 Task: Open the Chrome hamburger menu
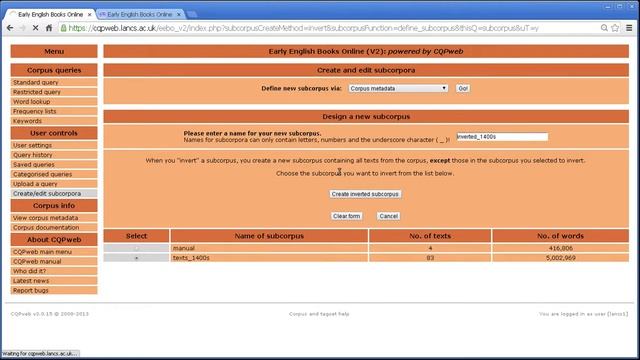(x=629, y=28)
